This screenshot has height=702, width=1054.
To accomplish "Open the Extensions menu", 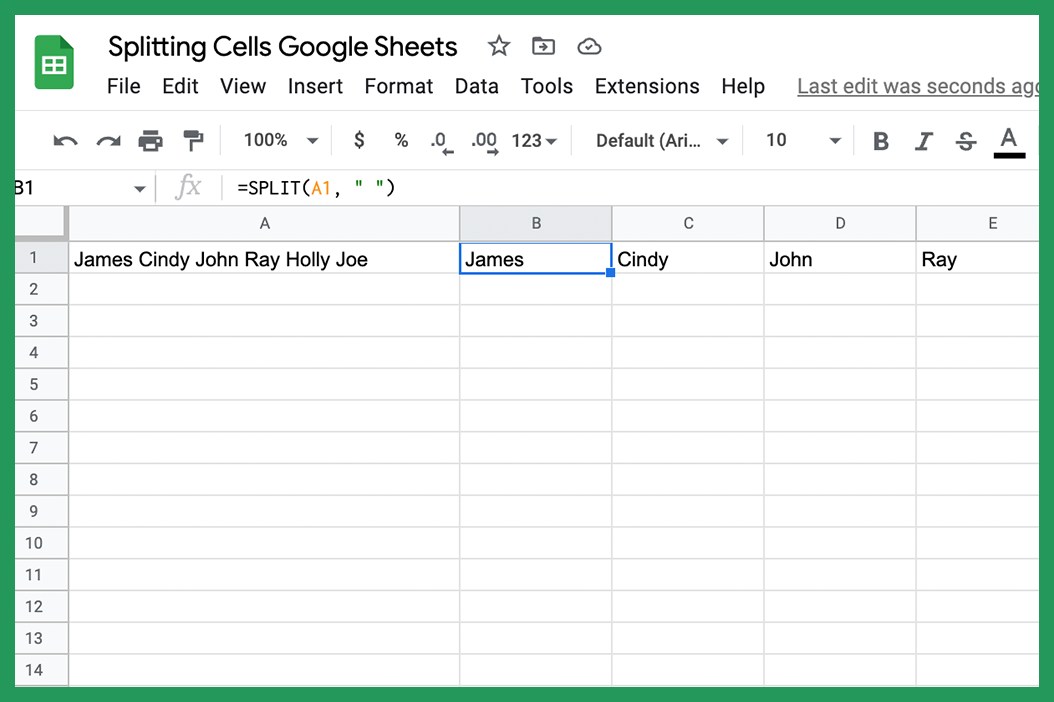I will (646, 86).
